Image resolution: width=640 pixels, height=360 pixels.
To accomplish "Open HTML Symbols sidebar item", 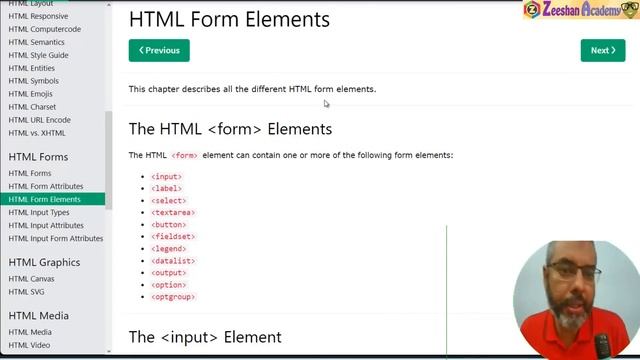I will click(x=33, y=81).
